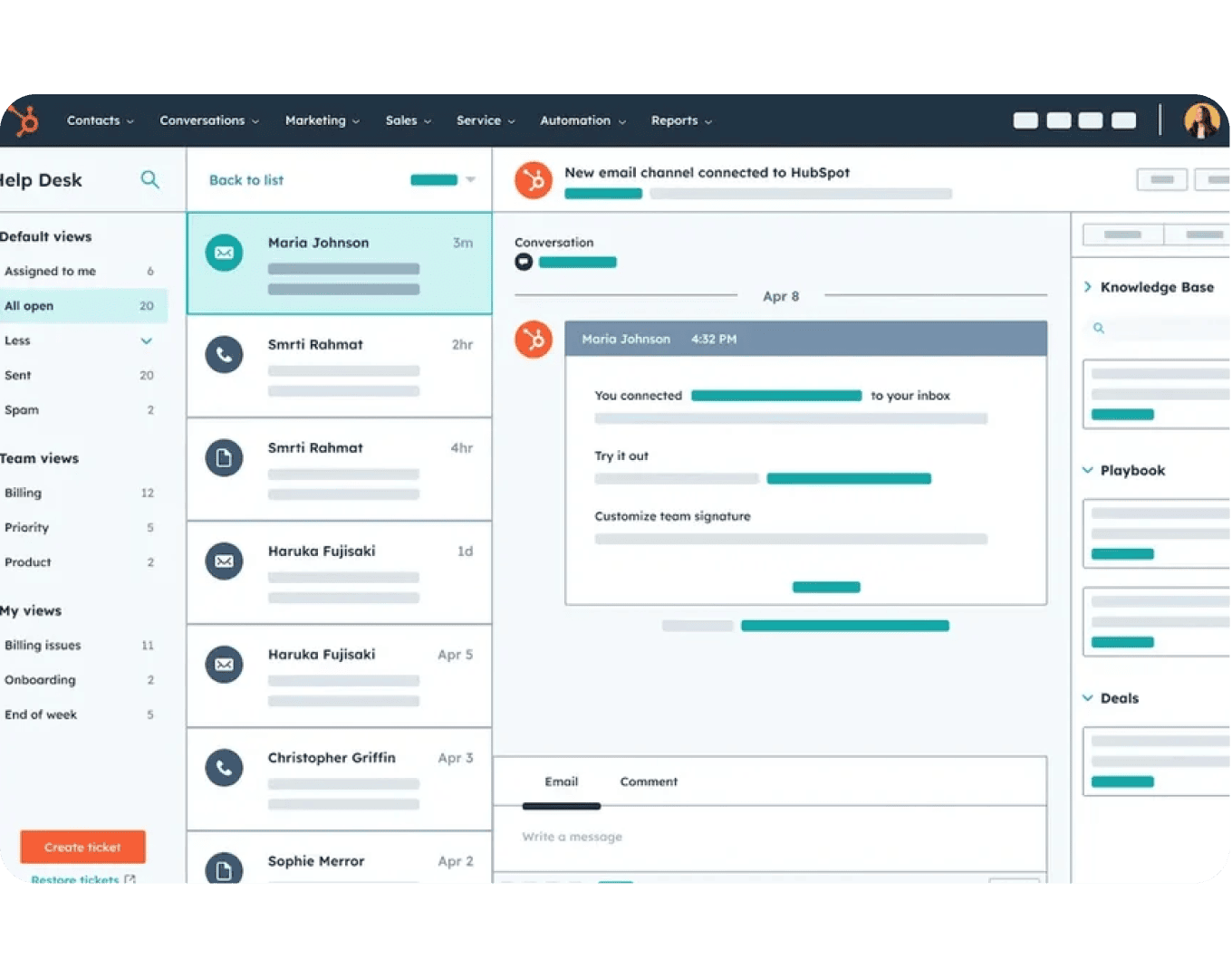Image resolution: width=1232 pixels, height=978 pixels.
Task: Open the Reports menu
Action: pos(681,120)
